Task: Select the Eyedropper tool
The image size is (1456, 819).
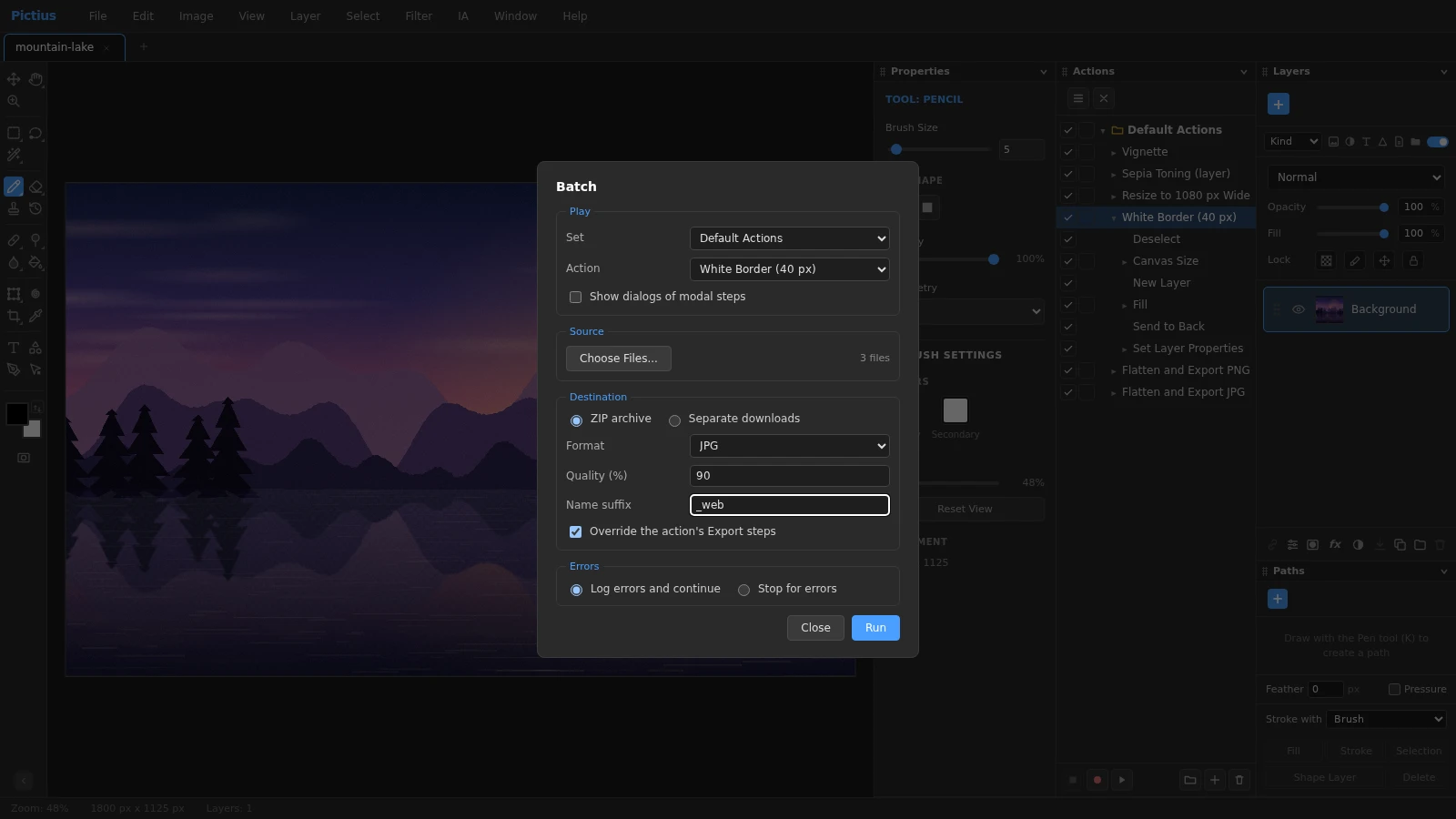Action: [35, 316]
